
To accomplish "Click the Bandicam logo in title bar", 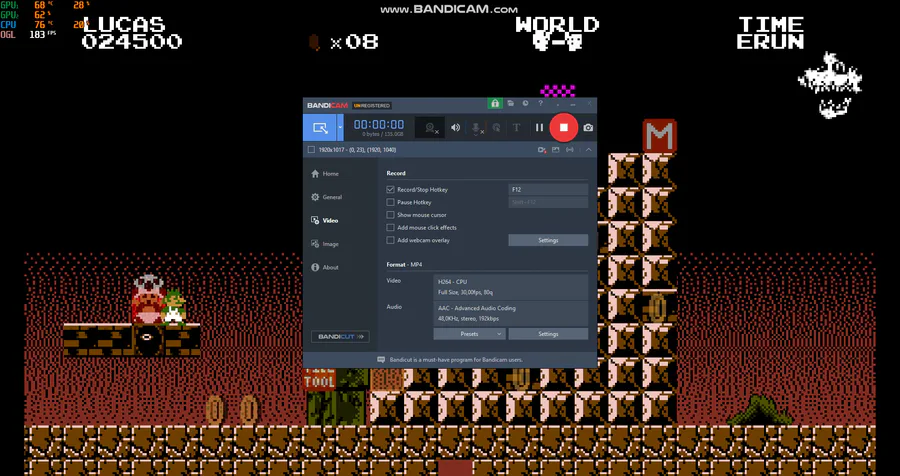I will (x=327, y=106).
